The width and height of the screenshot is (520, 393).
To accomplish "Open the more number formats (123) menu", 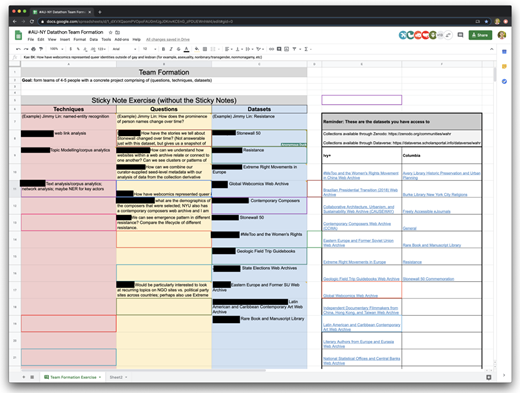I will point(102,49).
